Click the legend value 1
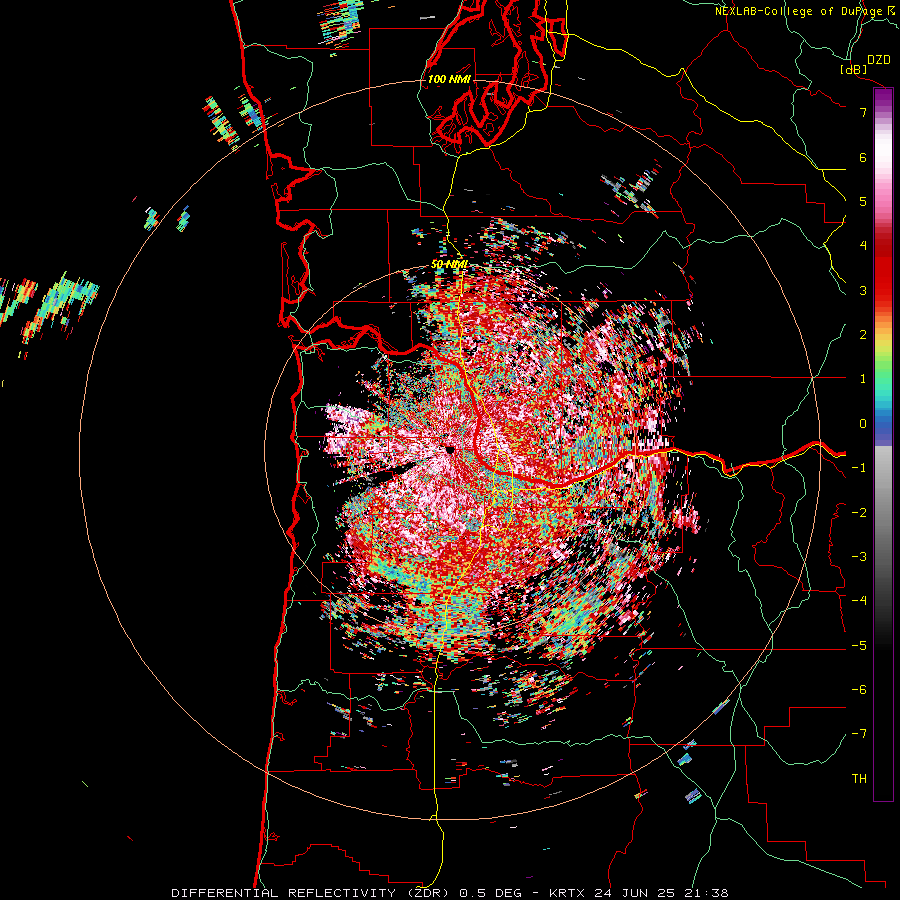Viewport: 900px width, 900px height. click(863, 379)
